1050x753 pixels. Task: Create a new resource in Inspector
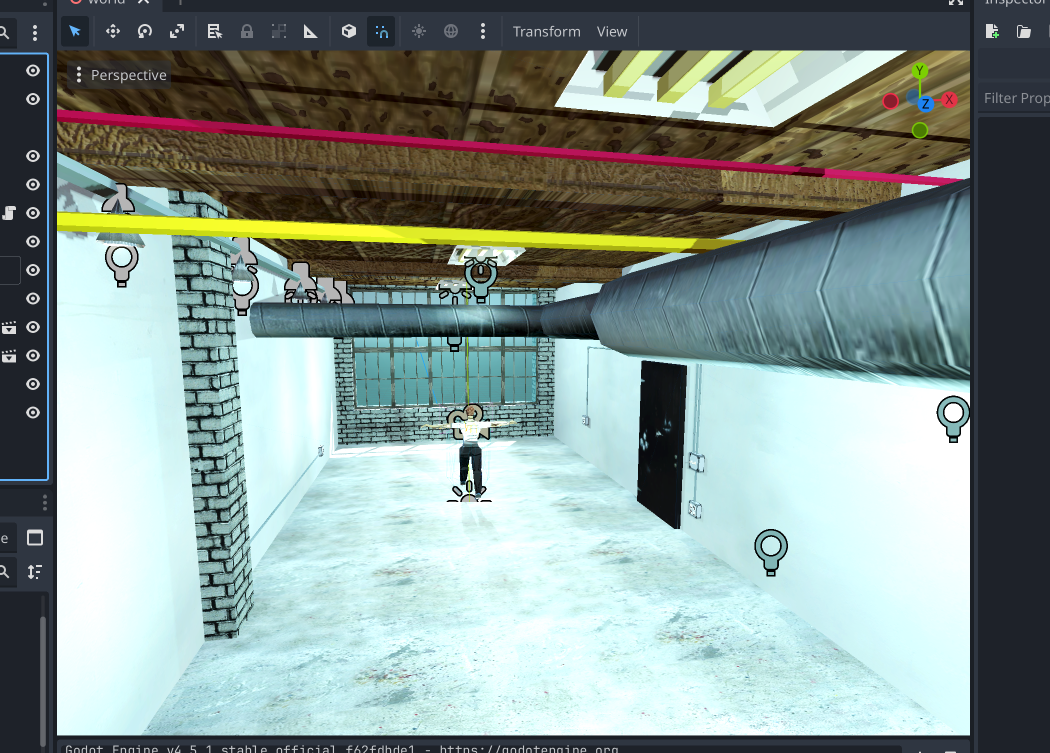(x=992, y=32)
